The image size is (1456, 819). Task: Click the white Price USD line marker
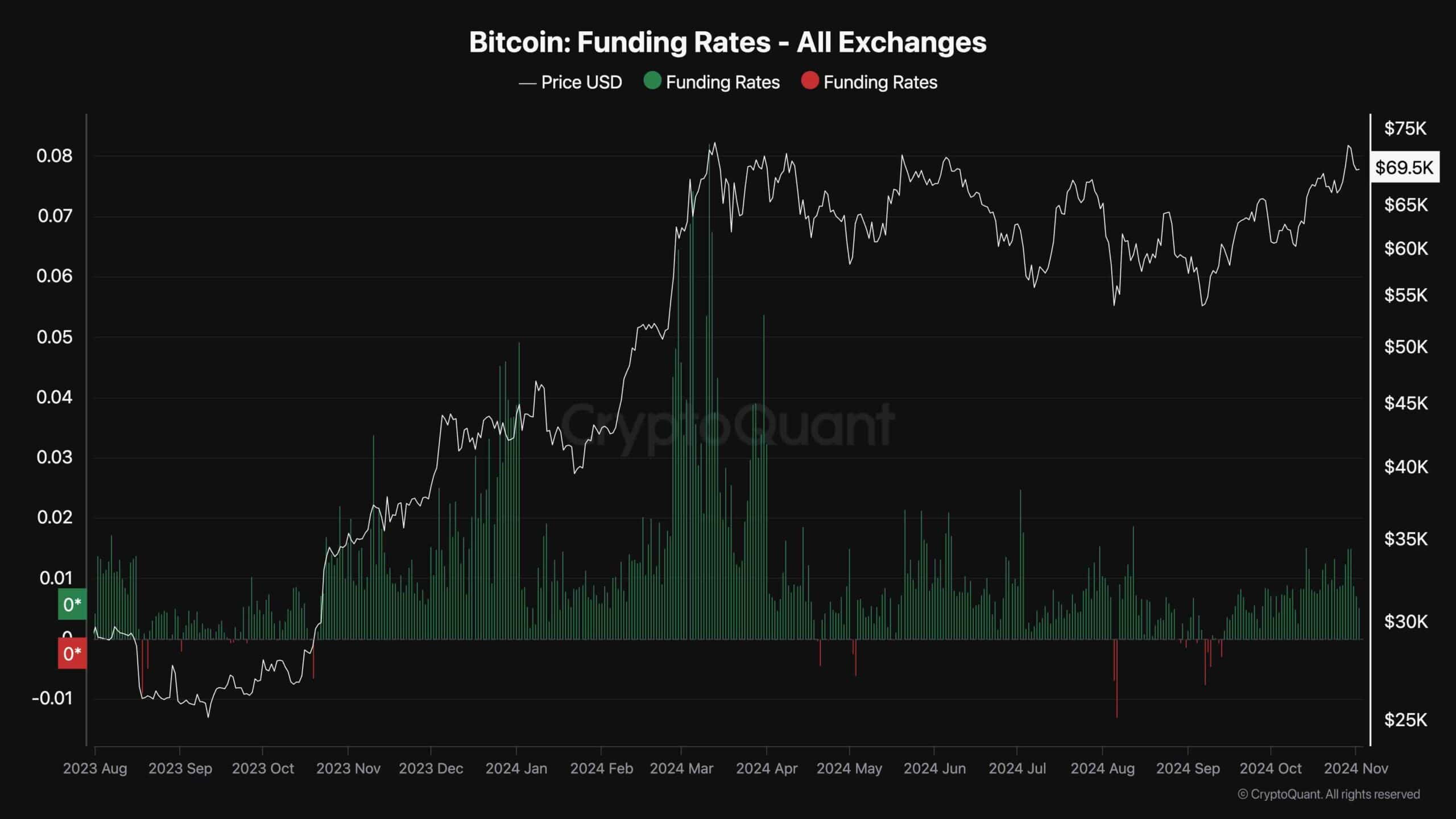click(x=527, y=84)
